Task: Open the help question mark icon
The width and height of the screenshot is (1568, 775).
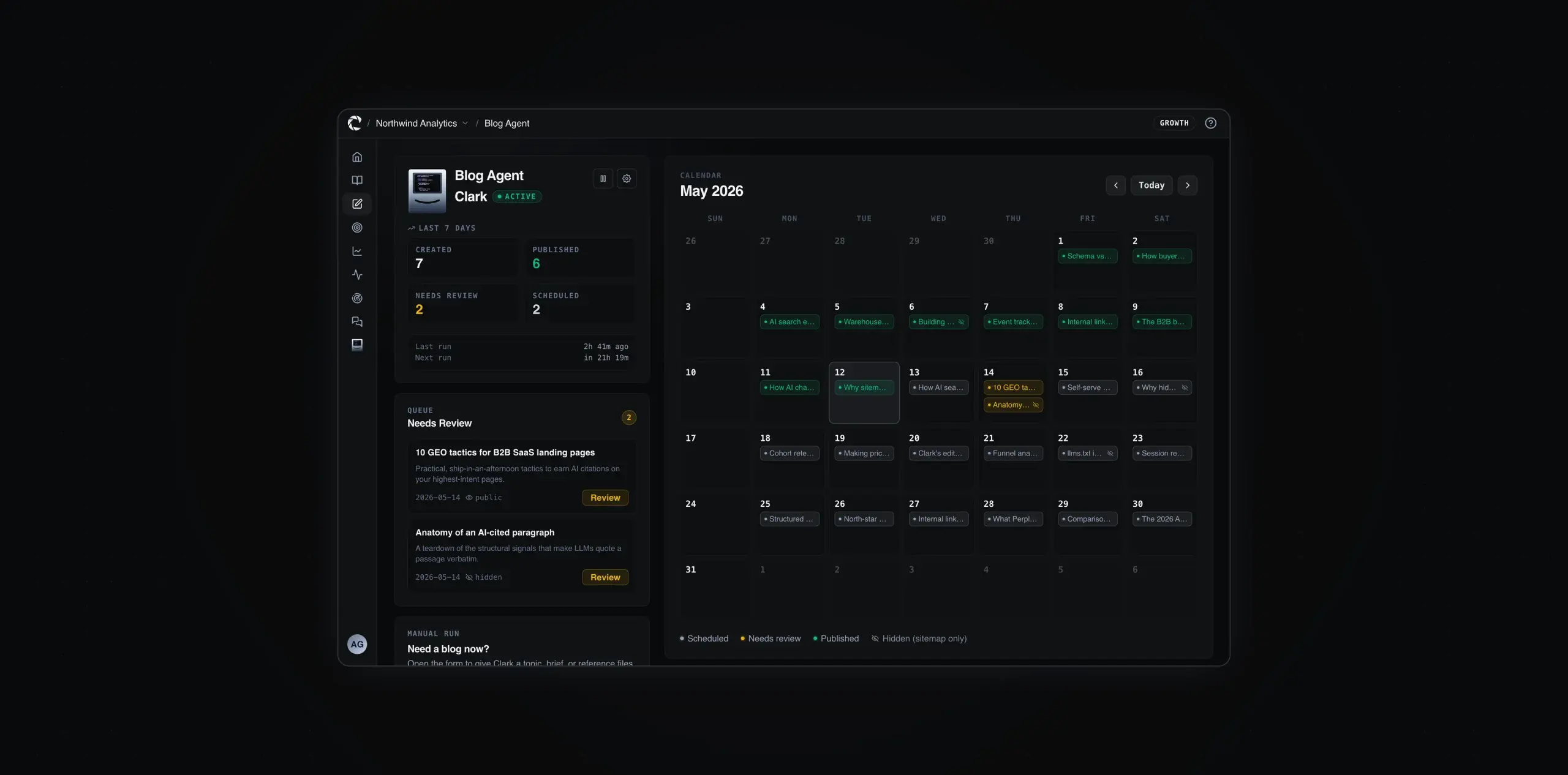Action: click(x=1210, y=123)
